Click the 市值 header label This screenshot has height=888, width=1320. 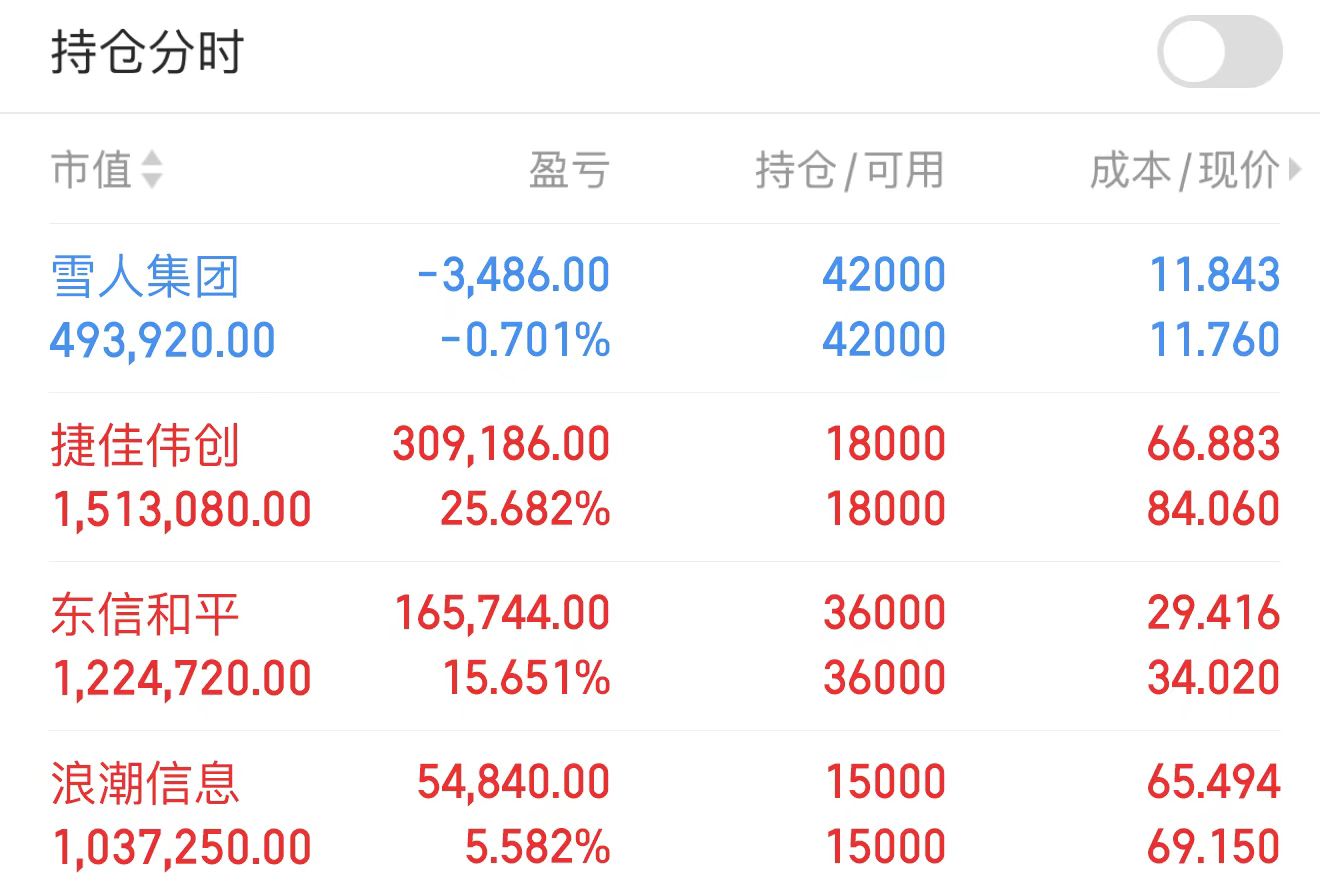pos(92,170)
